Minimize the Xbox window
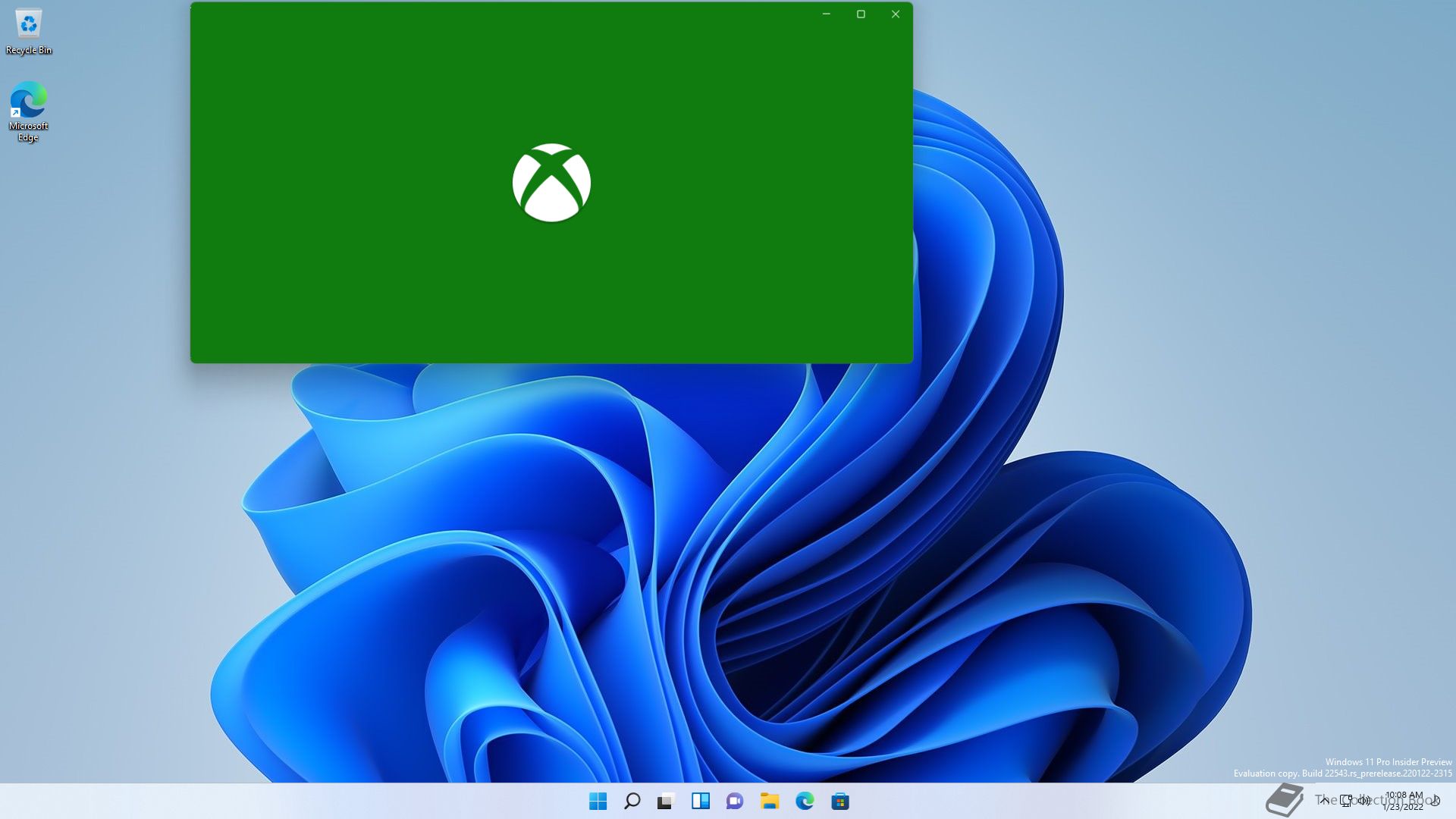This screenshot has width=1456, height=819. coord(827,14)
